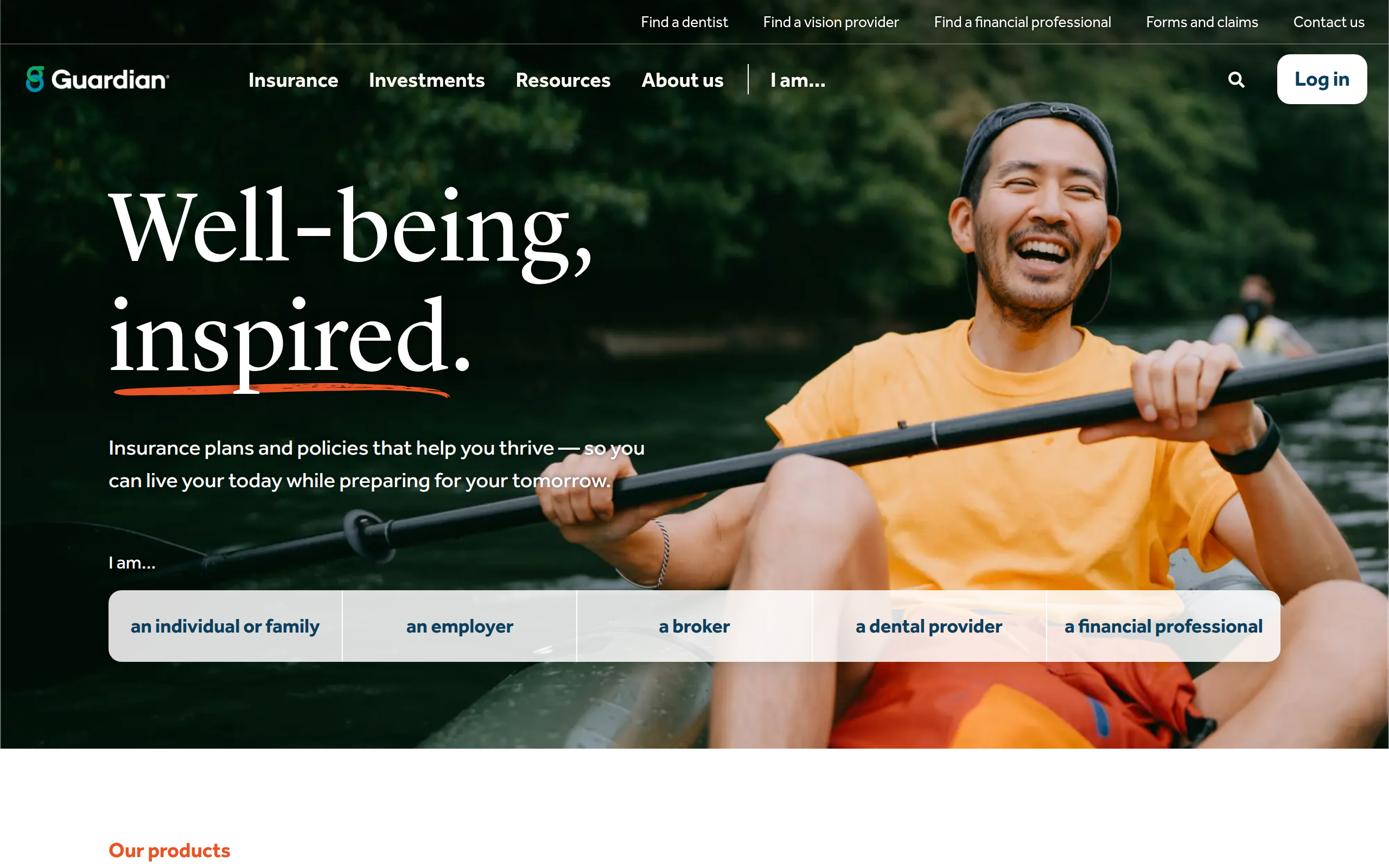Open the Insurance menu
This screenshot has height=868, width=1389.
(294, 80)
